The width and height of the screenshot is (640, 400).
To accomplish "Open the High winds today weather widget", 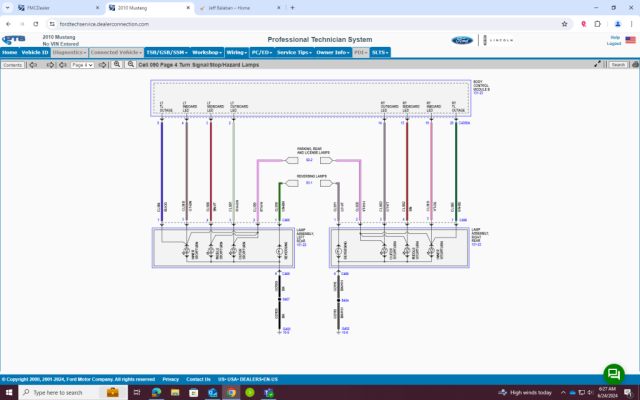I will tap(525, 392).
